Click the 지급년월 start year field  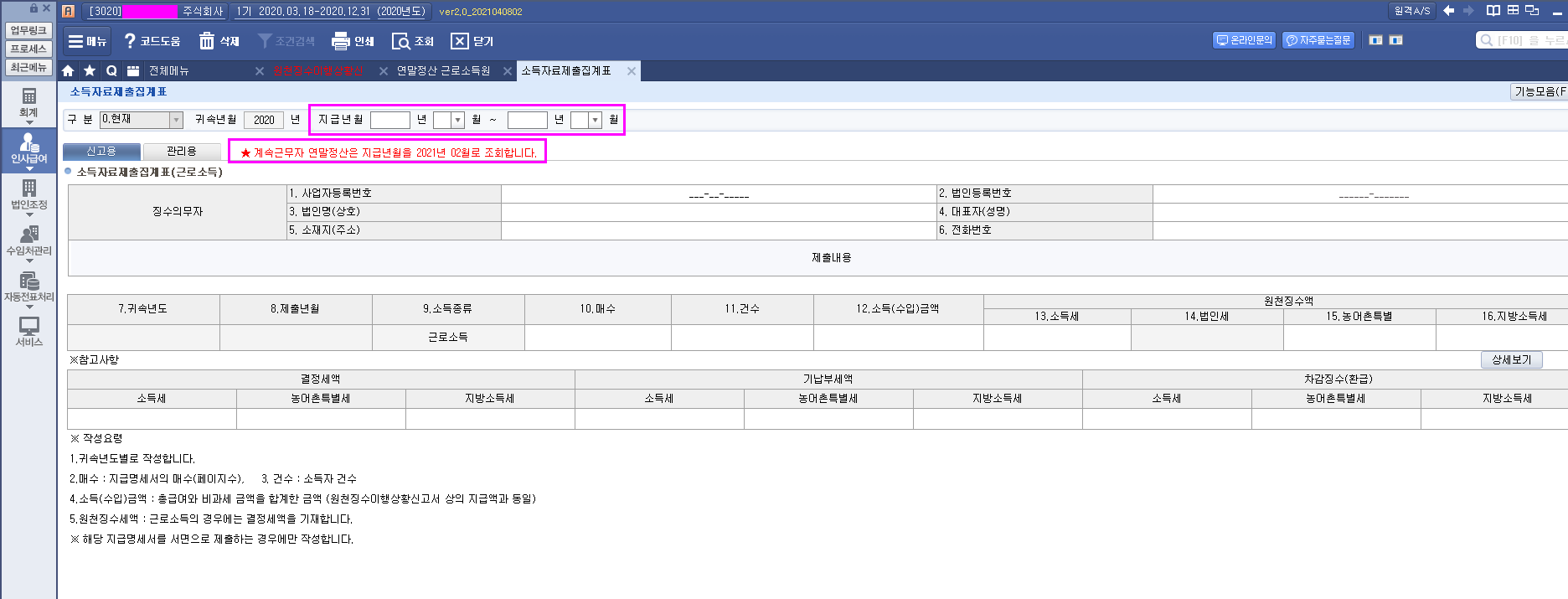[390, 120]
